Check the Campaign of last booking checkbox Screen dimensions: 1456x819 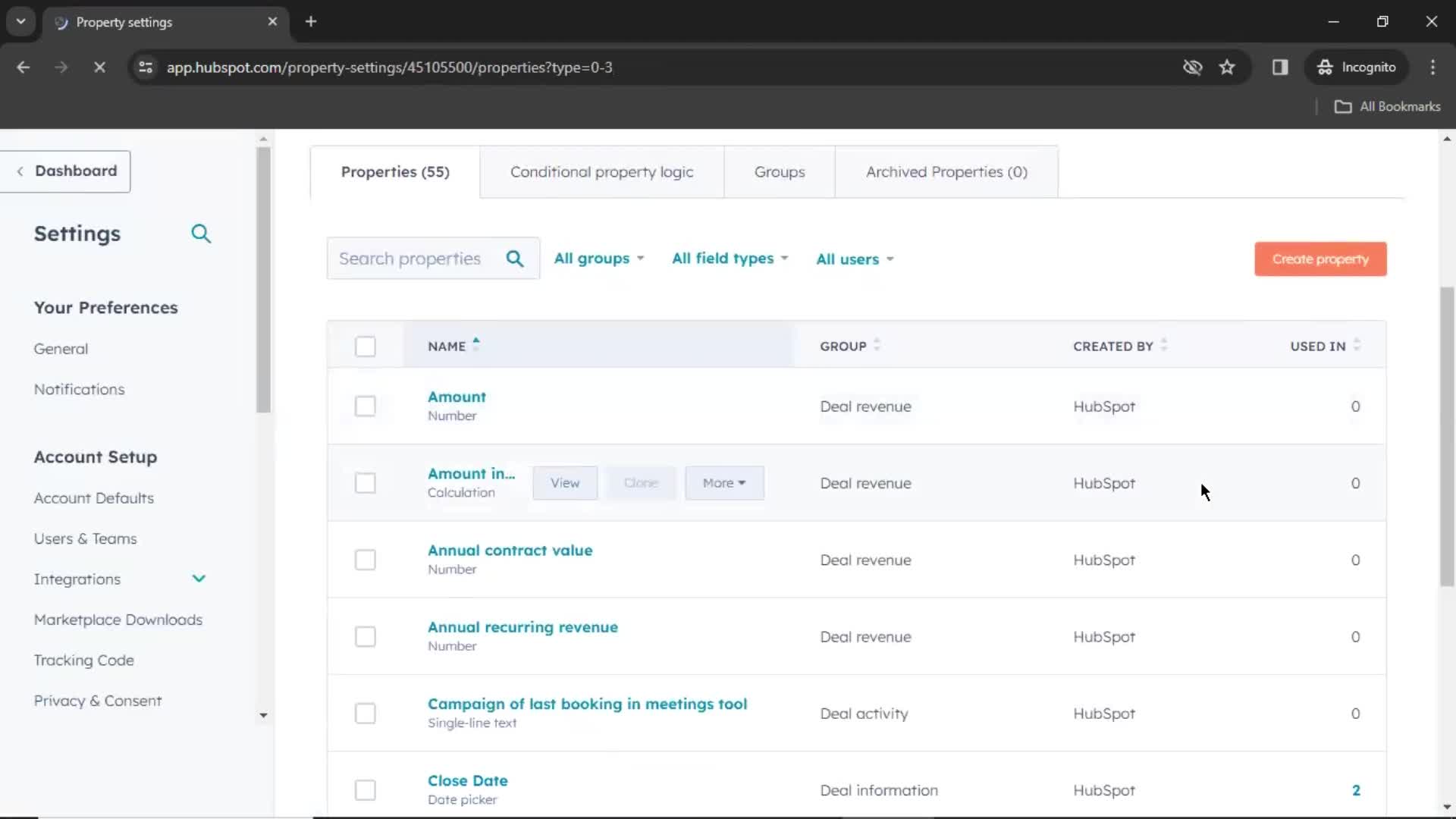coord(366,714)
